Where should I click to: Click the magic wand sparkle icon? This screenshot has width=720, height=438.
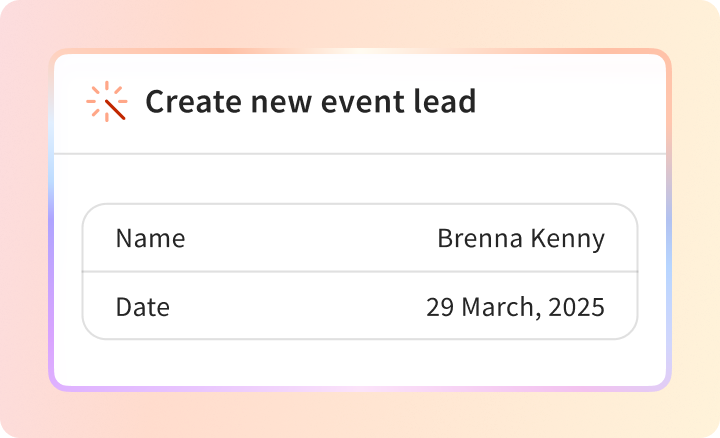point(107,101)
